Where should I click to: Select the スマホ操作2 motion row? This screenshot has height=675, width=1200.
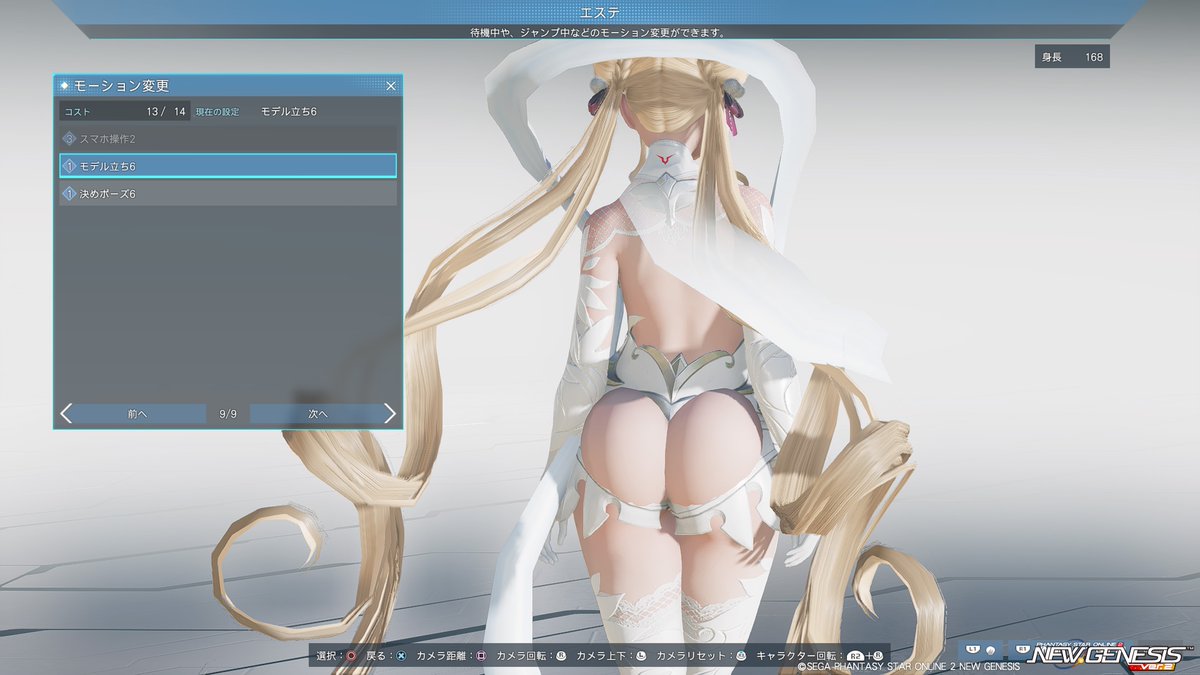click(x=228, y=138)
